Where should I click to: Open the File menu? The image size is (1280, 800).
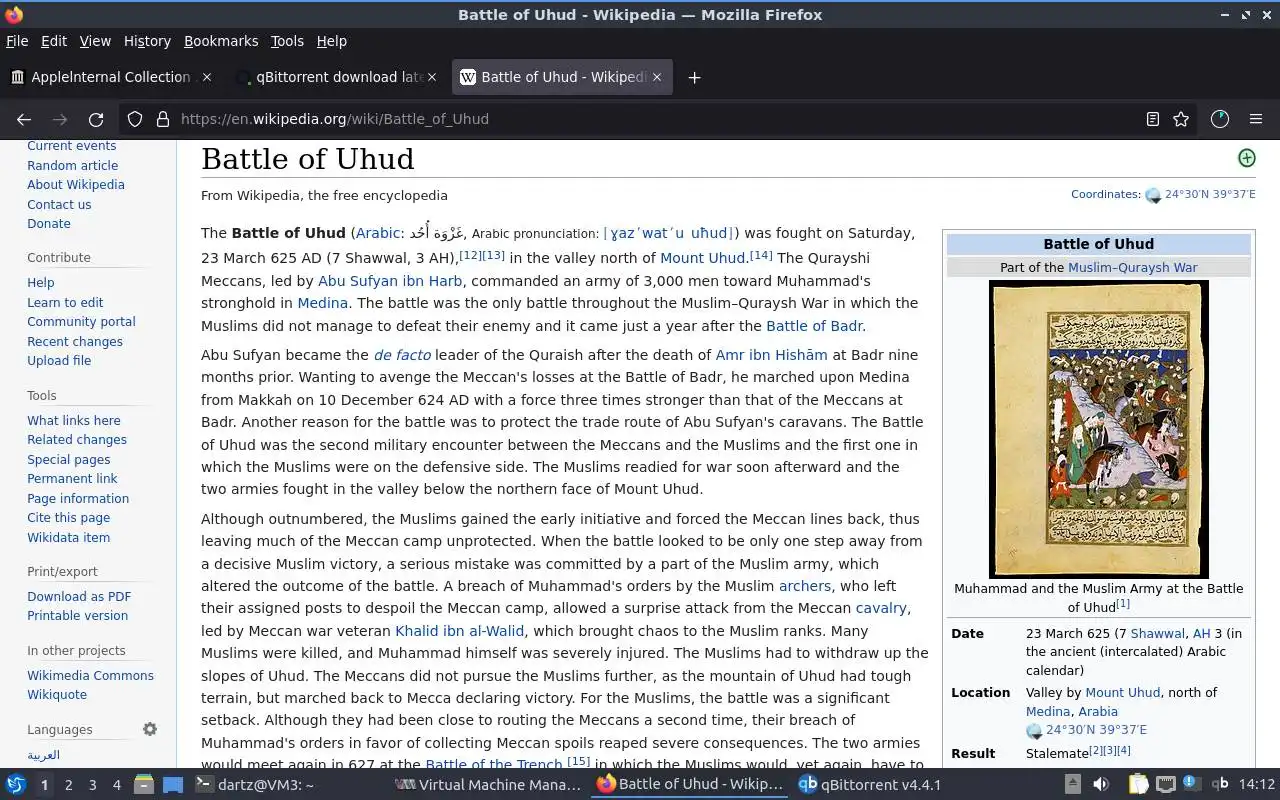(17, 41)
